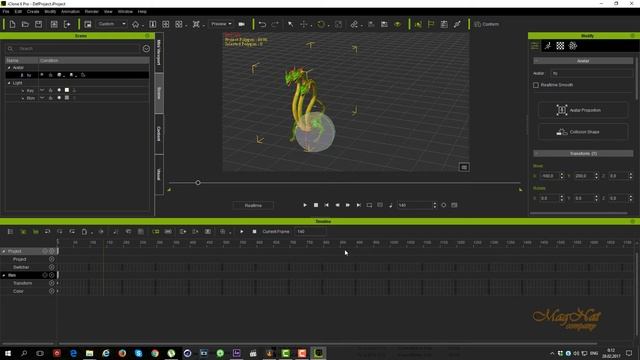This screenshot has width=640, height=360.
Task: Open the checkered material tab in Modify
Action: click(560, 46)
